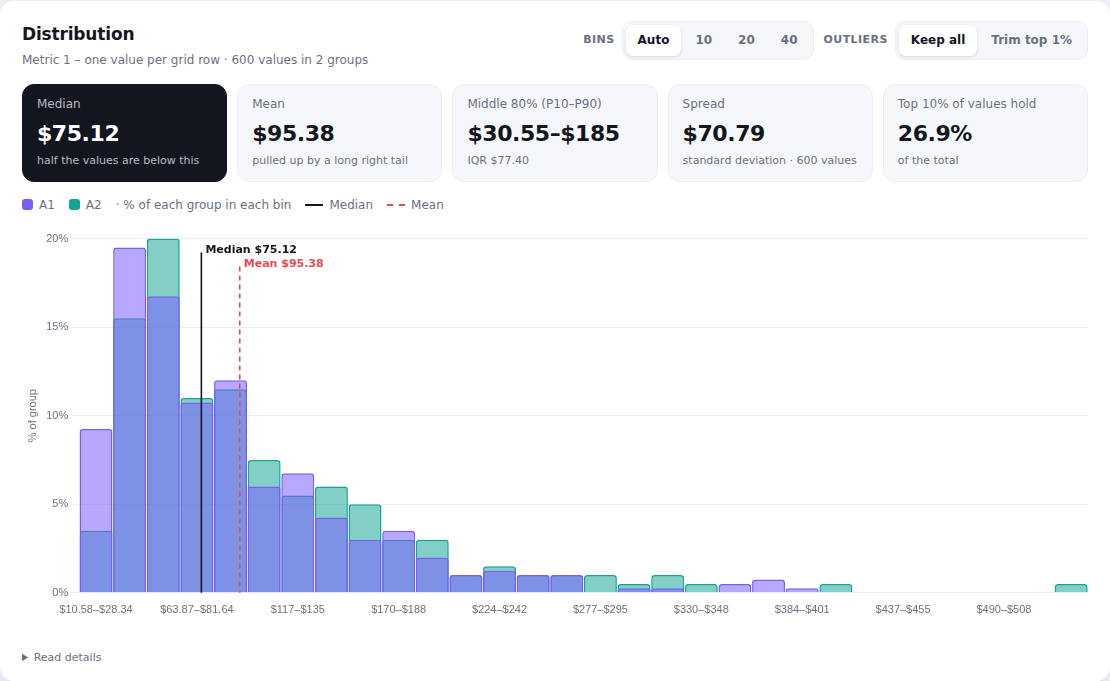Click the far-right teal outlier bar

pyautogui.click(x=1070, y=588)
